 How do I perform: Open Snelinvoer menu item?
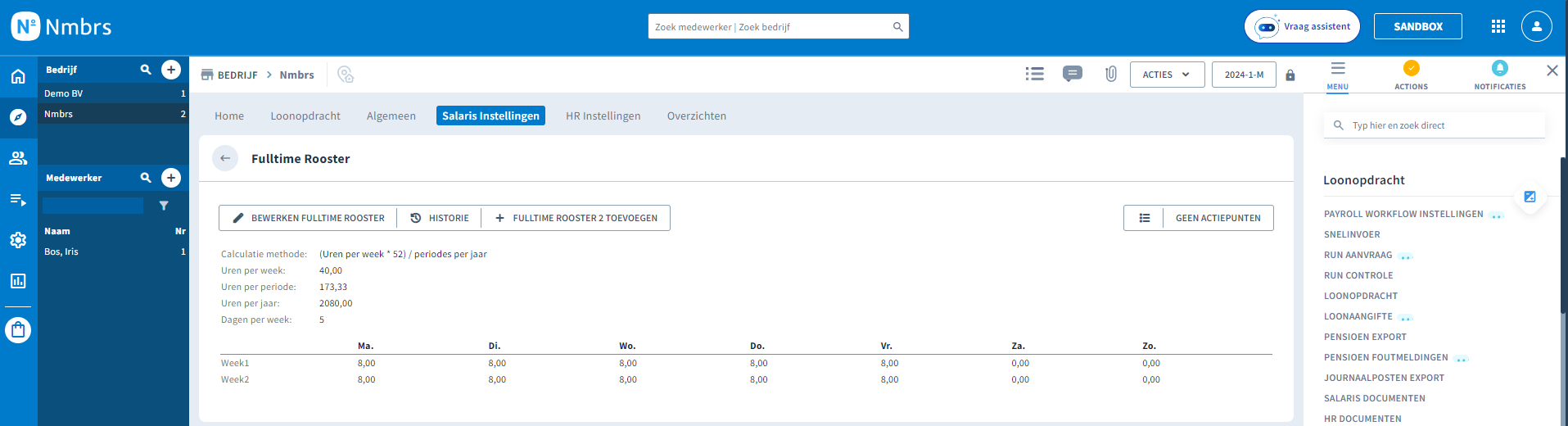[x=1352, y=234]
